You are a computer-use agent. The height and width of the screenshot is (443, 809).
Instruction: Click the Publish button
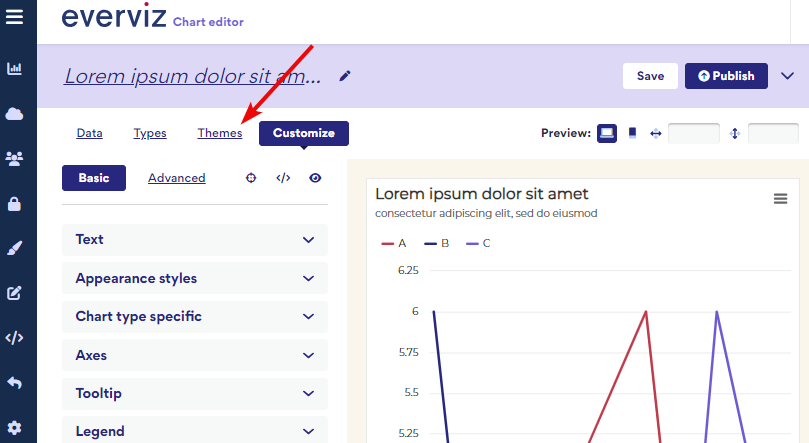[726, 76]
